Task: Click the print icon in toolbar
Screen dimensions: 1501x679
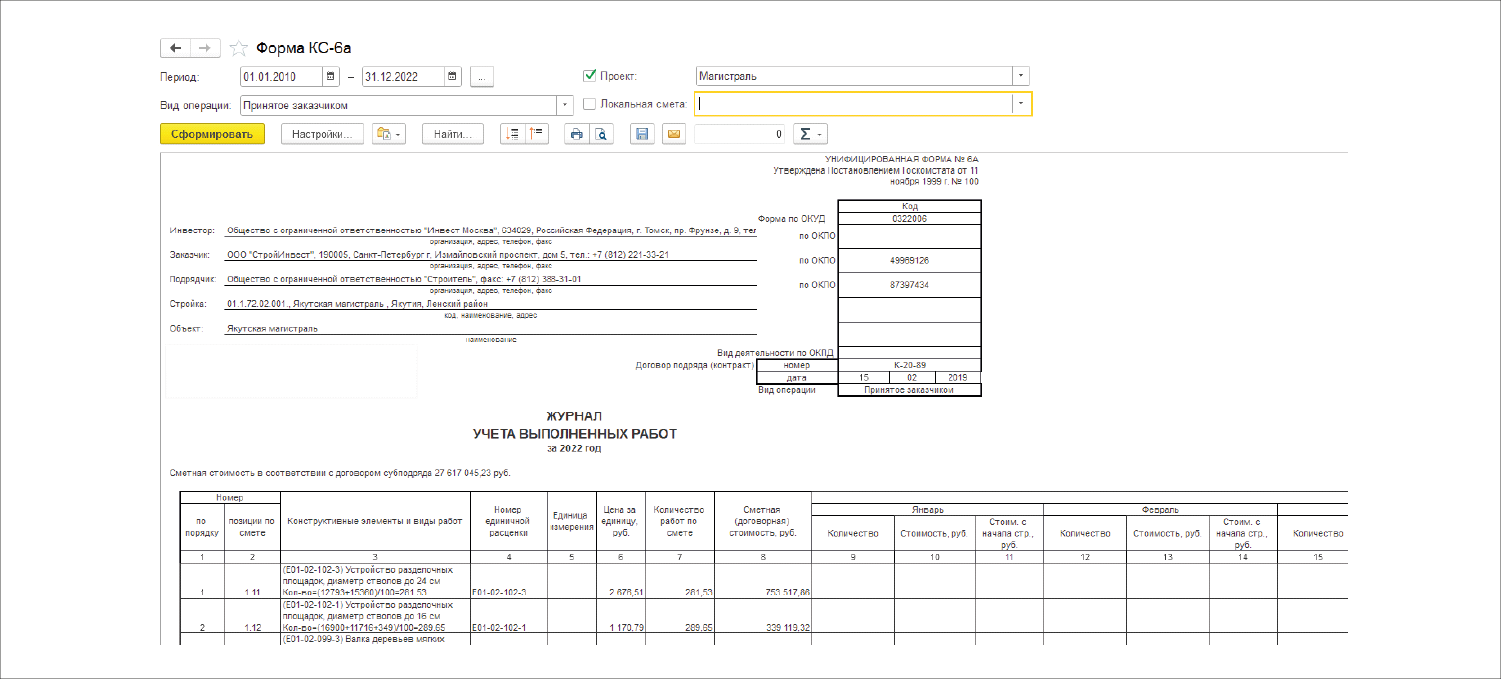Action: click(576, 134)
